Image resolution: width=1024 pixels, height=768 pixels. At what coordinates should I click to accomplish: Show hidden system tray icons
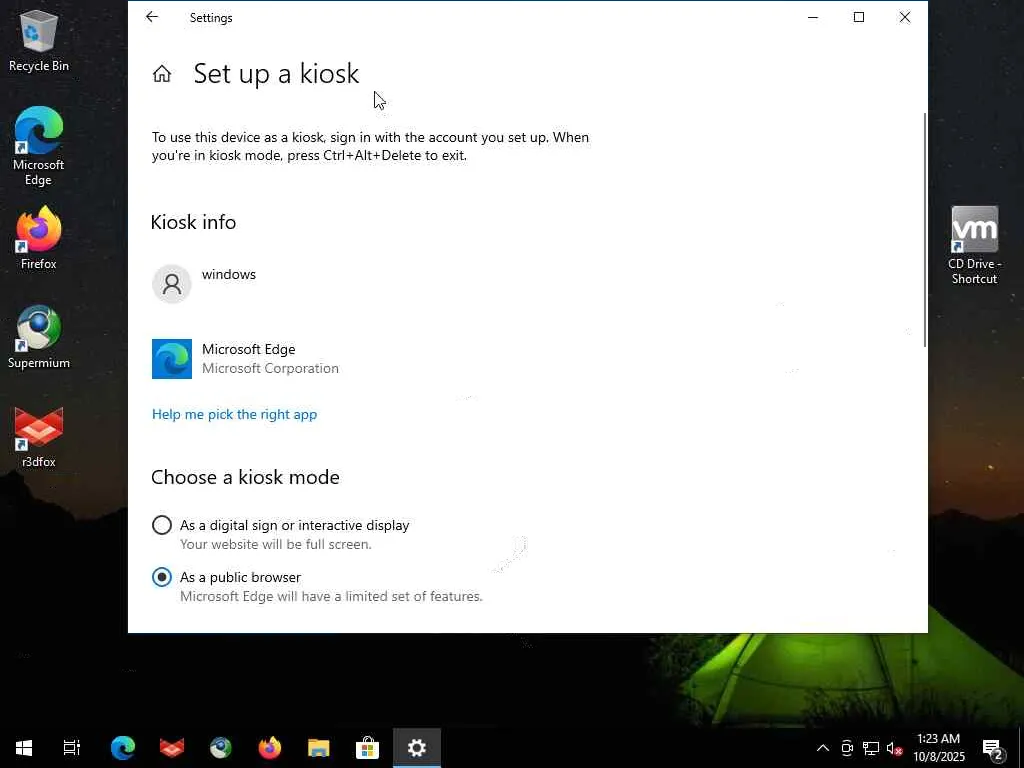pyautogui.click(x=823, y=748)
